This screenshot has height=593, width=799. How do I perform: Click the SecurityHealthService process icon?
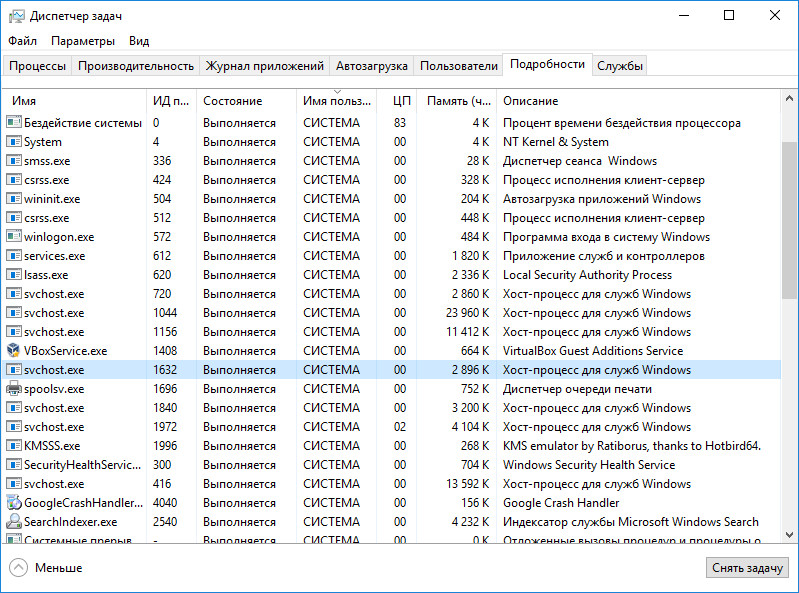click(14, 465)
